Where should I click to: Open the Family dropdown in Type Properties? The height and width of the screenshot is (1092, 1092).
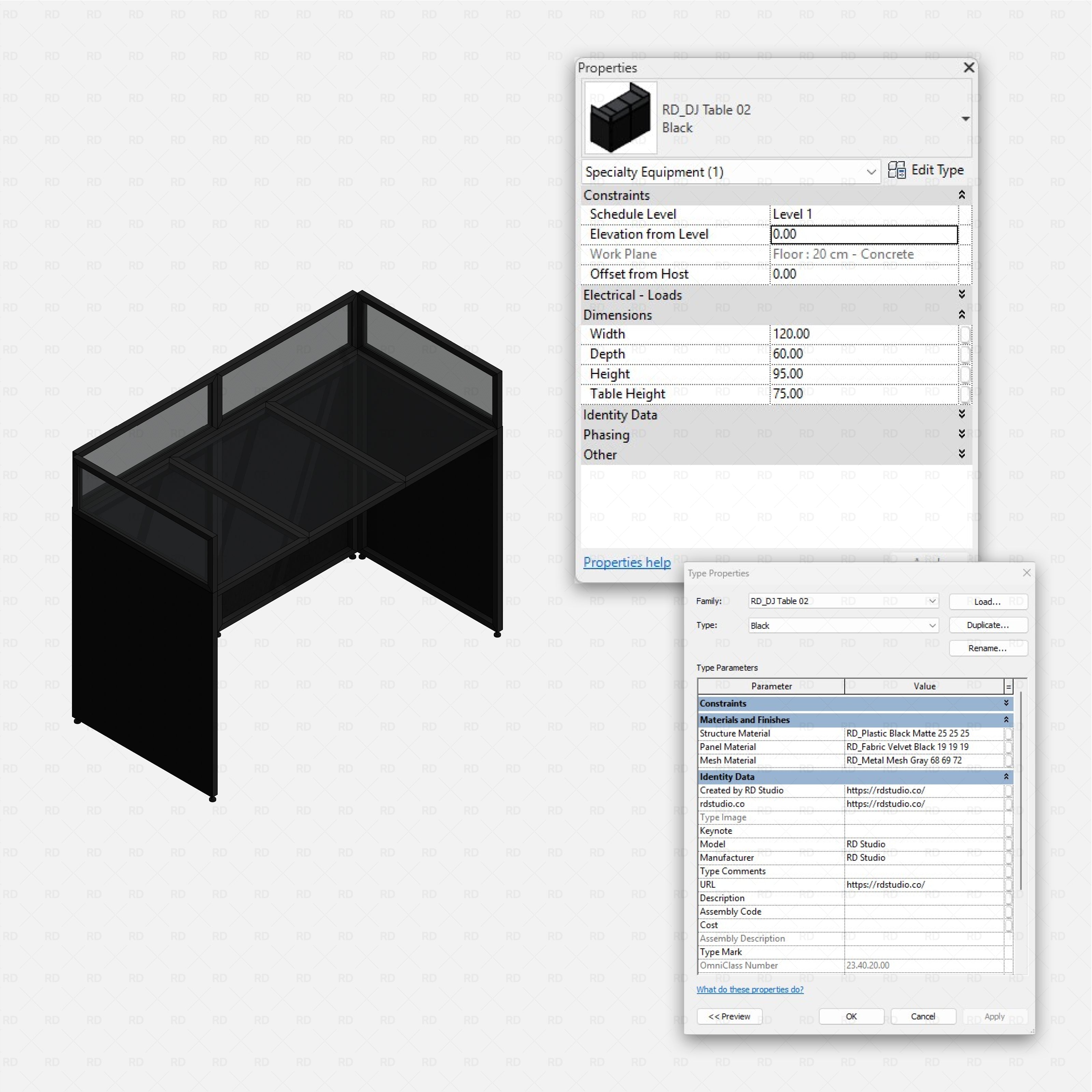pyautogui.click(x=843, y=601)
